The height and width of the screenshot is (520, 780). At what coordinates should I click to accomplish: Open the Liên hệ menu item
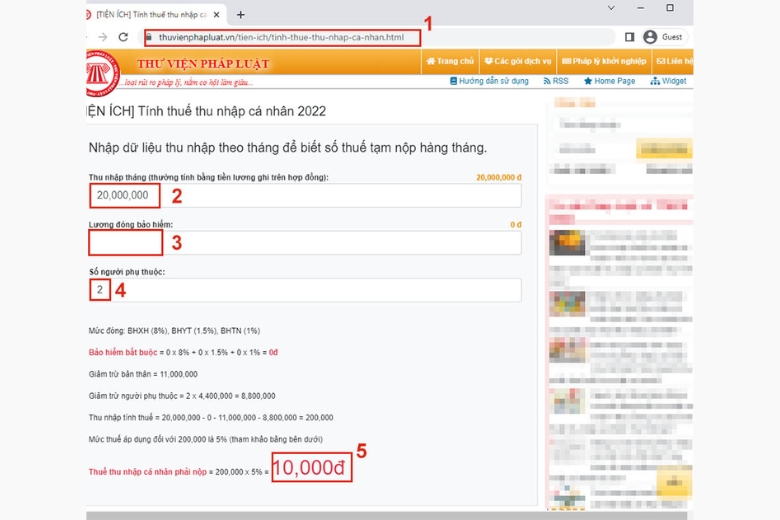(675, 61)
